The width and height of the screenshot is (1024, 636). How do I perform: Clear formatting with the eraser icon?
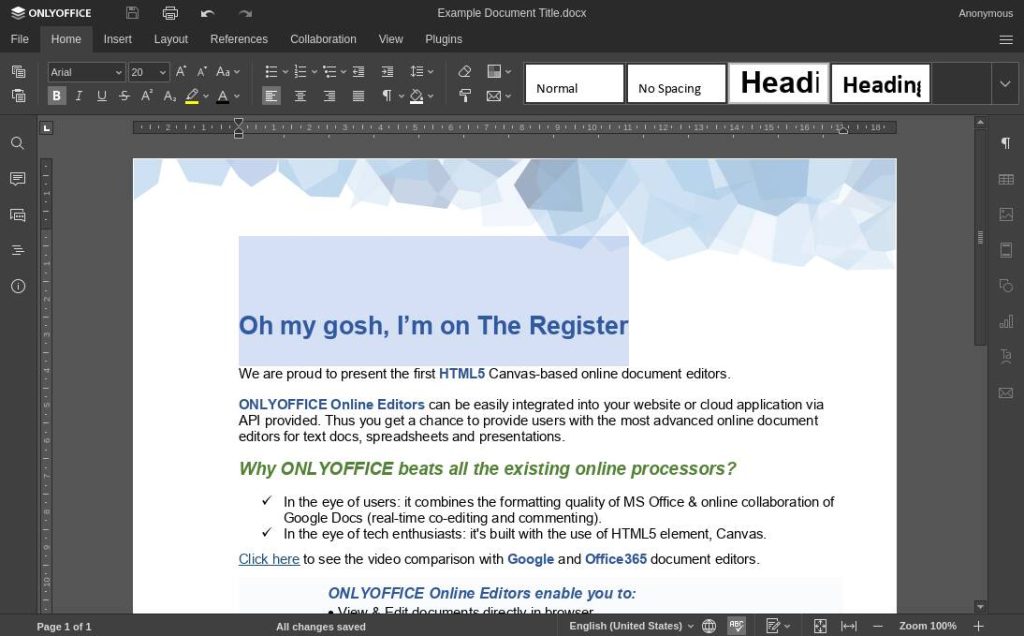tap(464, 71)
